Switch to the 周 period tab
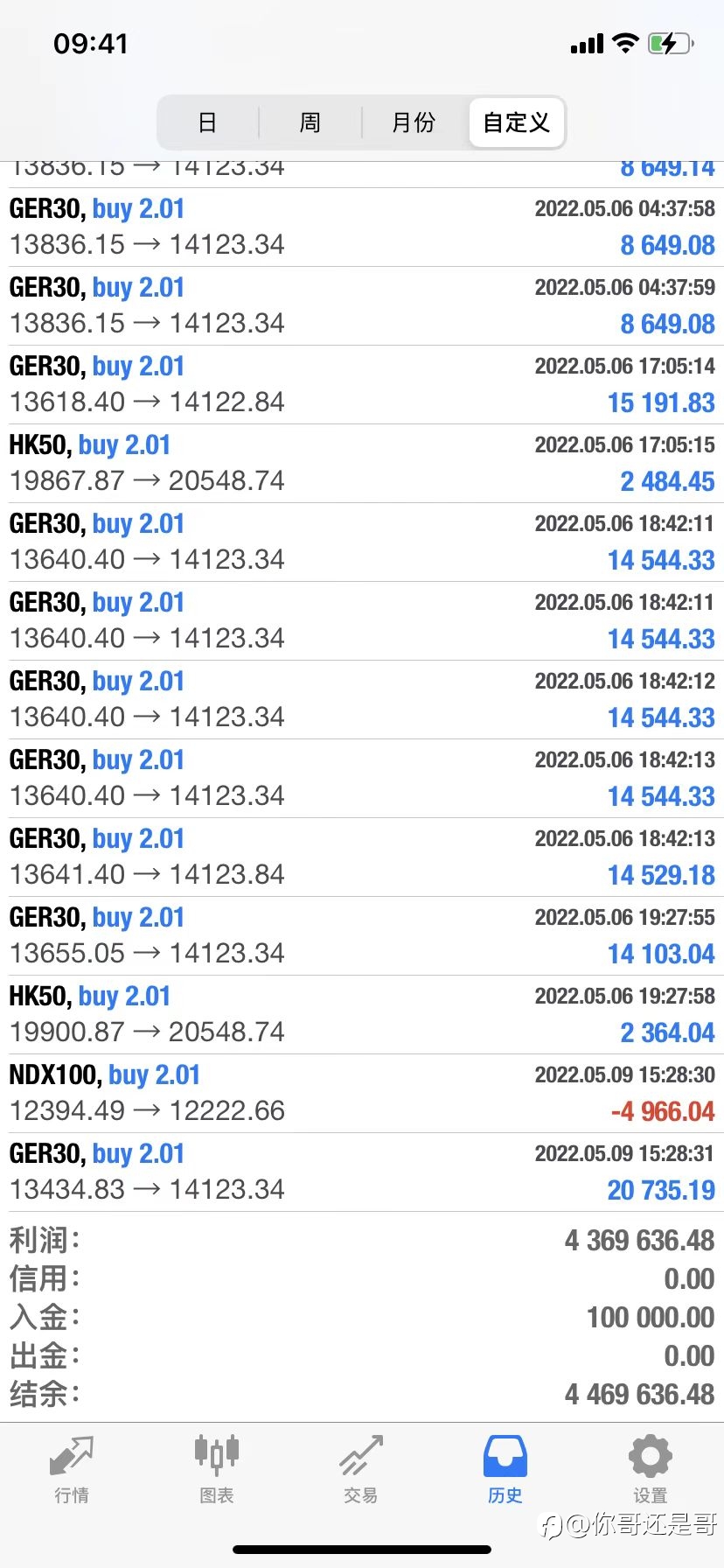The image size is (724, 1568). coord(310,122)
